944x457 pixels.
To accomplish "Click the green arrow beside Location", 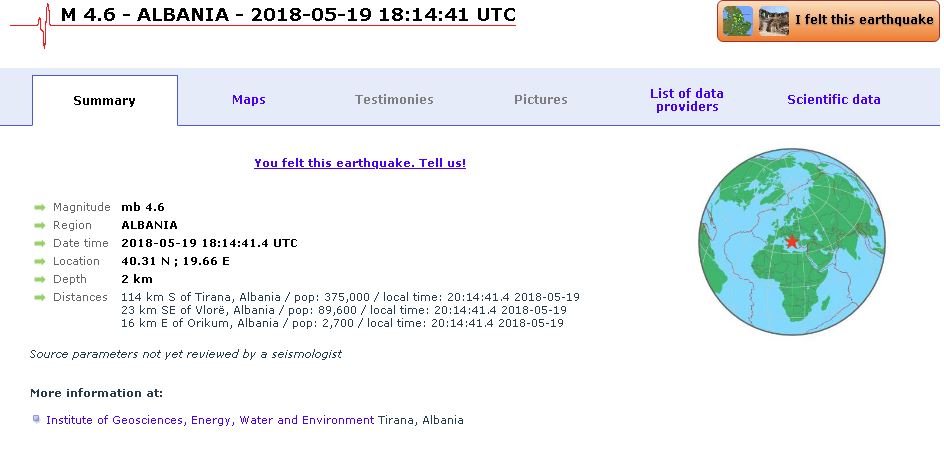I will click(40, 261).
